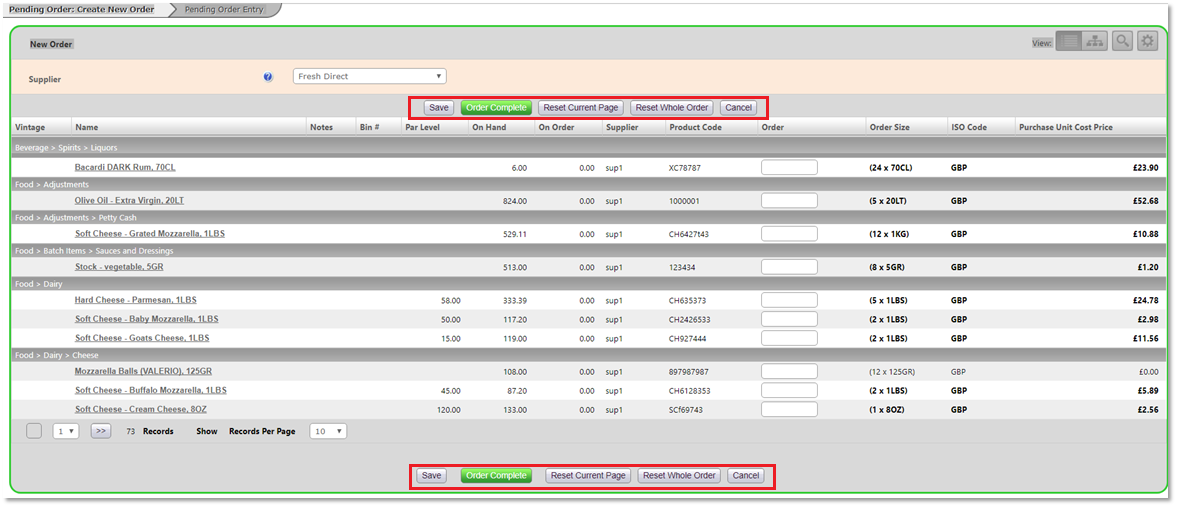Open the page number dropdown
Screen dimensions: 1177x507
click(x=66, y=431)
